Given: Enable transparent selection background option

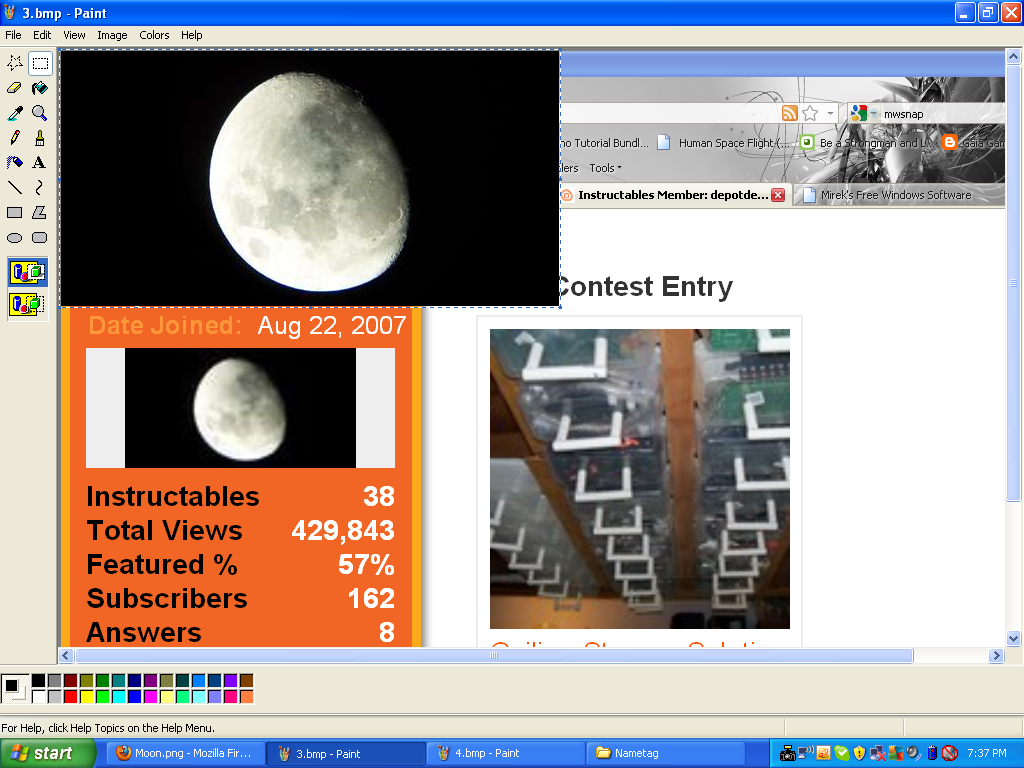Looking at the screenshot, I should tap(27, 304).
